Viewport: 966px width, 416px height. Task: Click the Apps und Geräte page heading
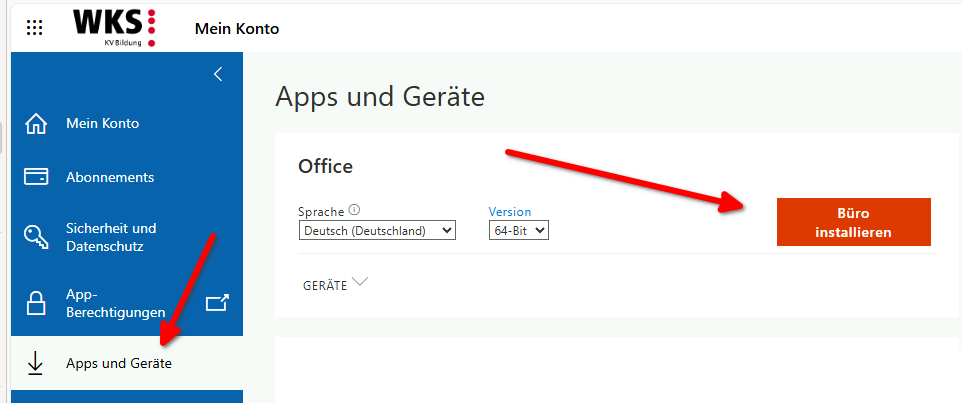click(x=380, y=97)
